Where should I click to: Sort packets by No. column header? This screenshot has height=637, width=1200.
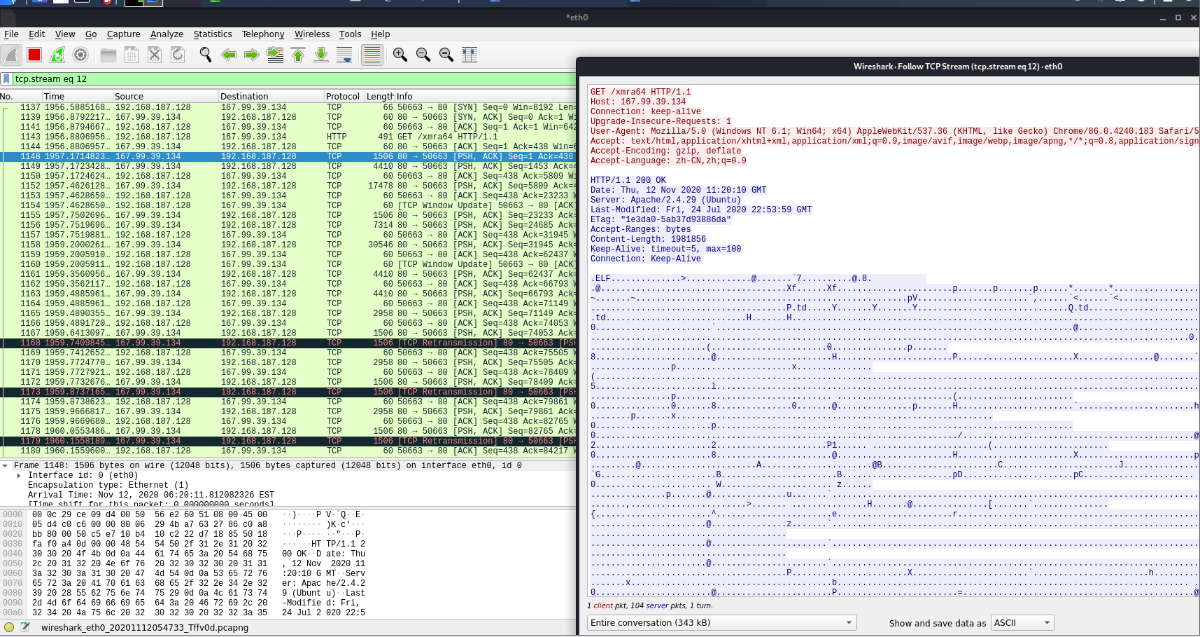tap(20, 96)
